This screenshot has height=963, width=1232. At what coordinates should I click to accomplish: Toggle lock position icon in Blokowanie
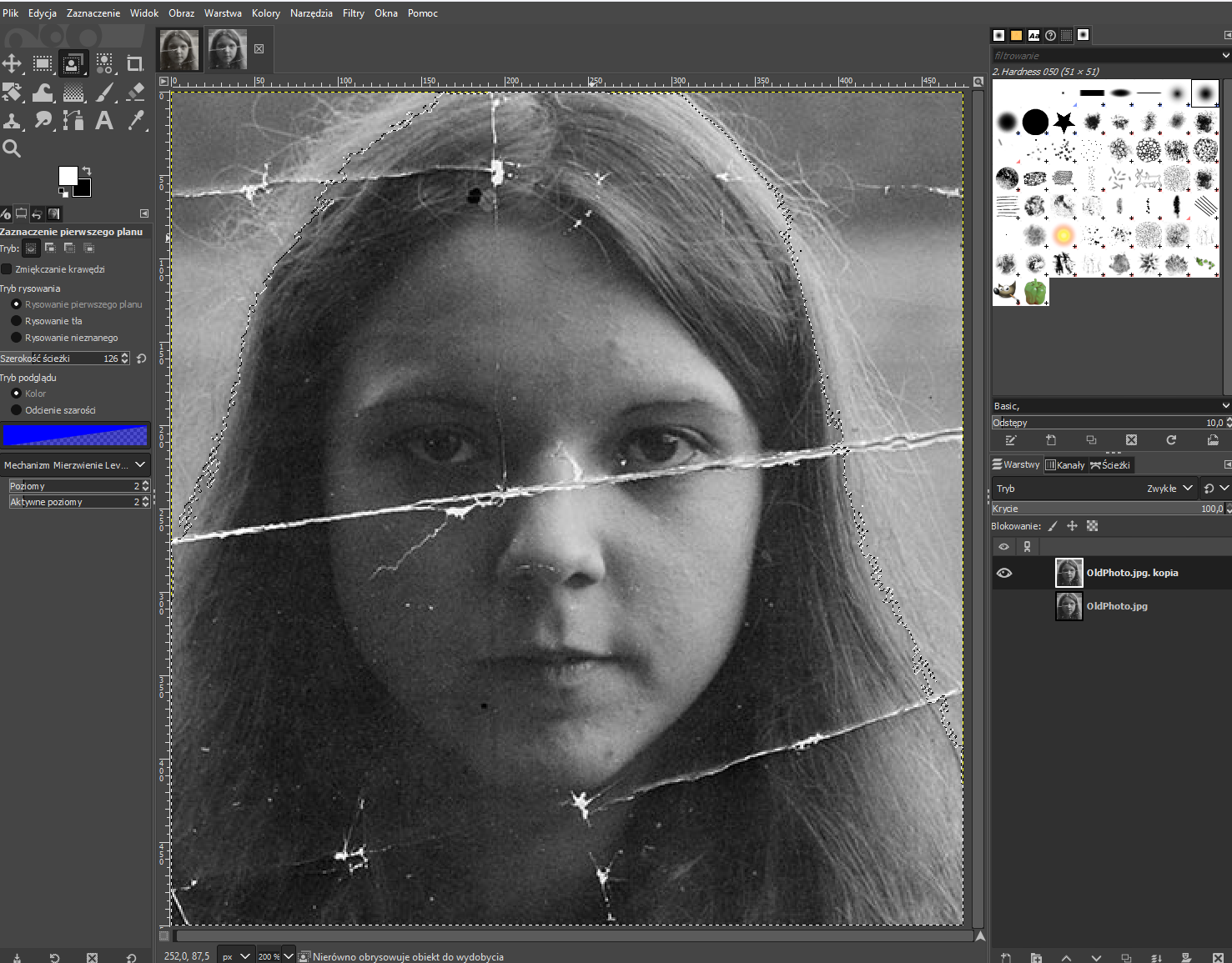(x=1073, y=526)
